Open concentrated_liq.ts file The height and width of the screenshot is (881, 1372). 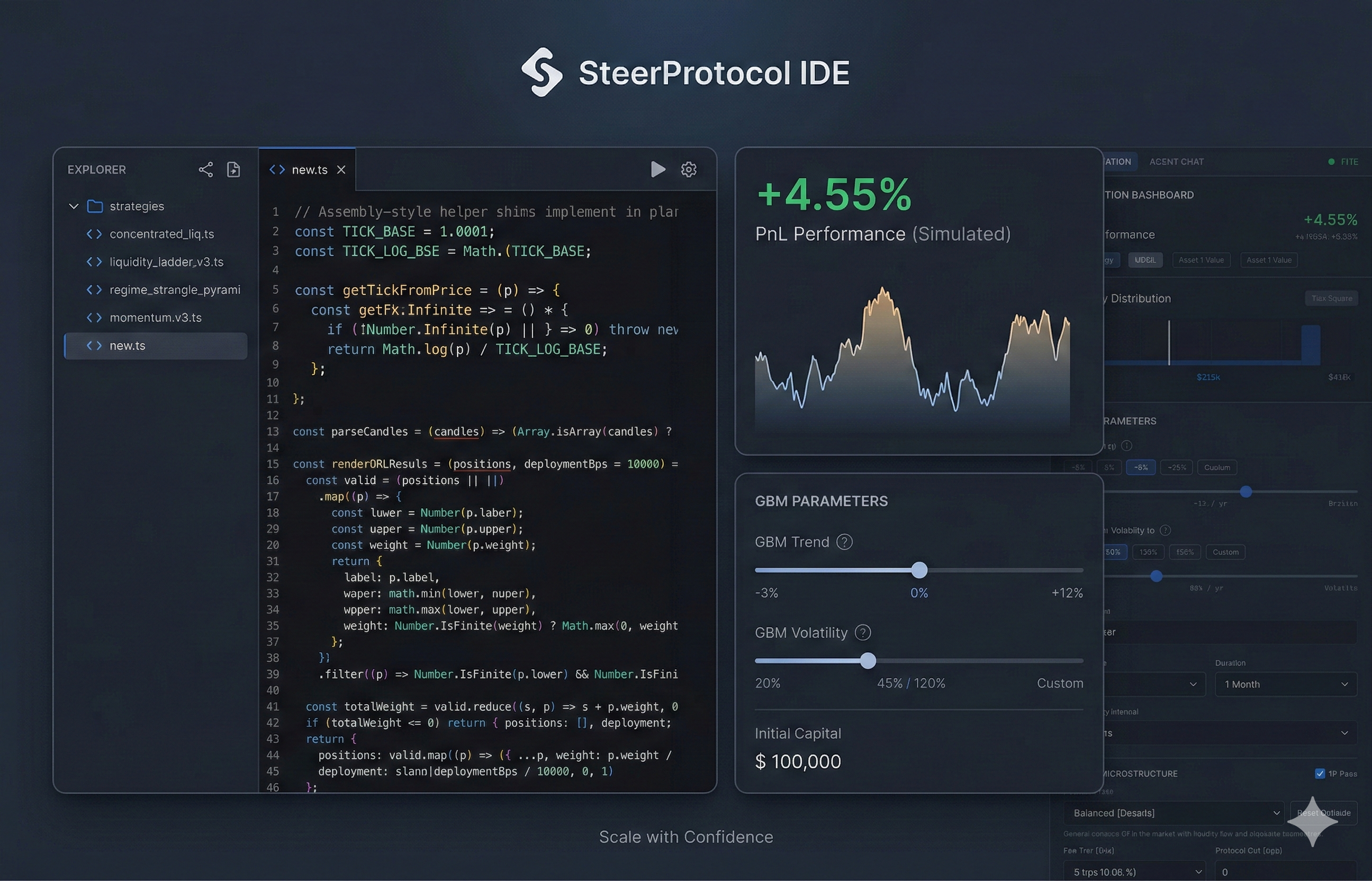tap(156, 234)
